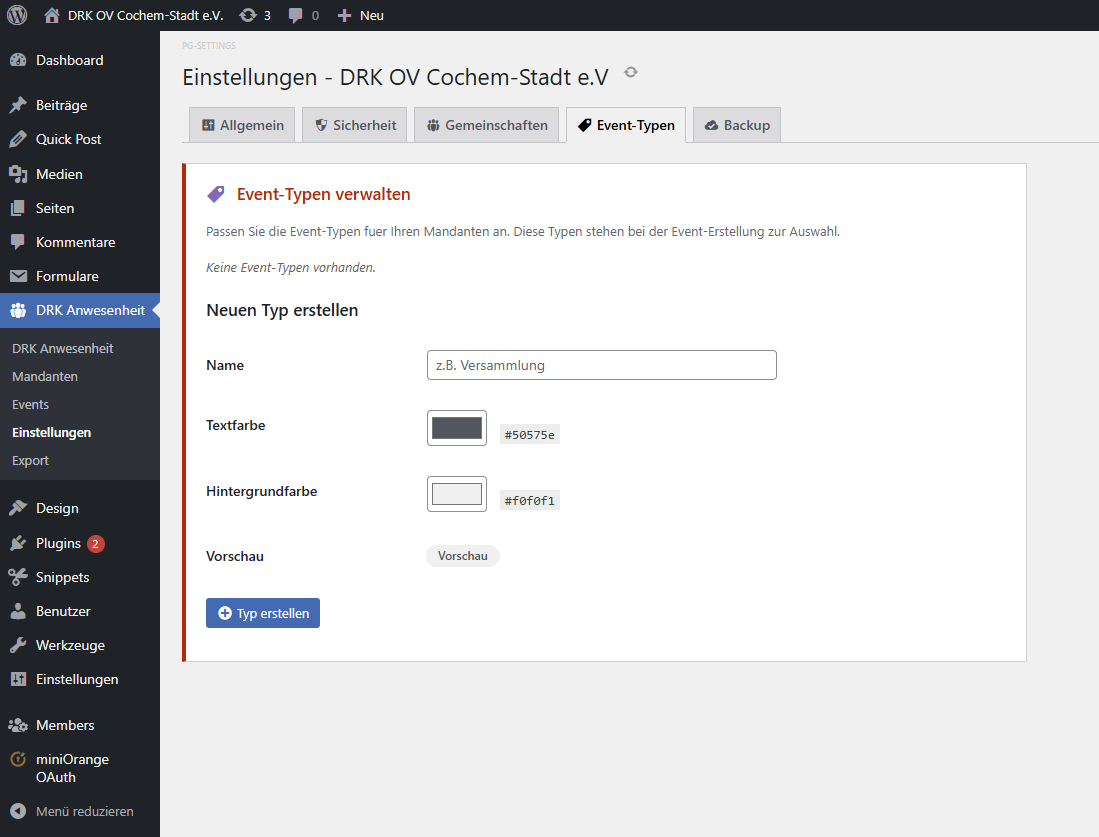This screenshot has width=1099, height=837.
Task: Click the refresh icon beside page title
Action: [x=631, y=72]
